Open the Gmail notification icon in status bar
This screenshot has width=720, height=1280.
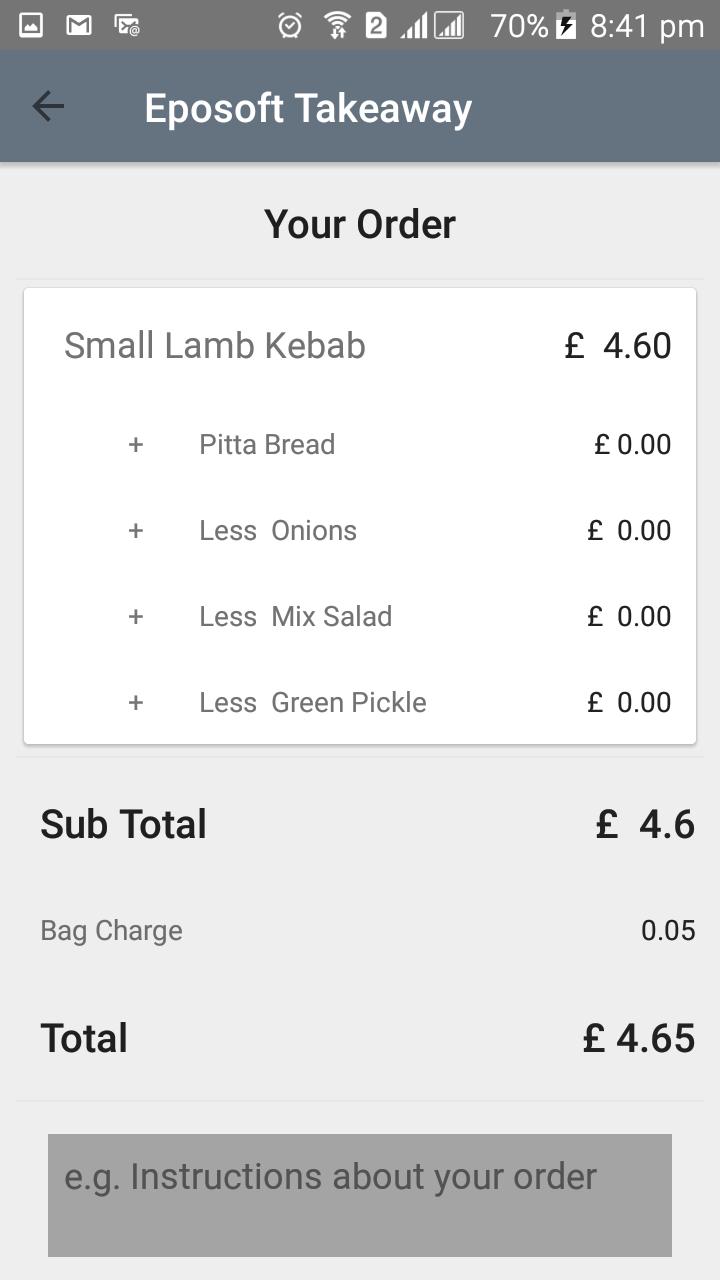(79, 25)
